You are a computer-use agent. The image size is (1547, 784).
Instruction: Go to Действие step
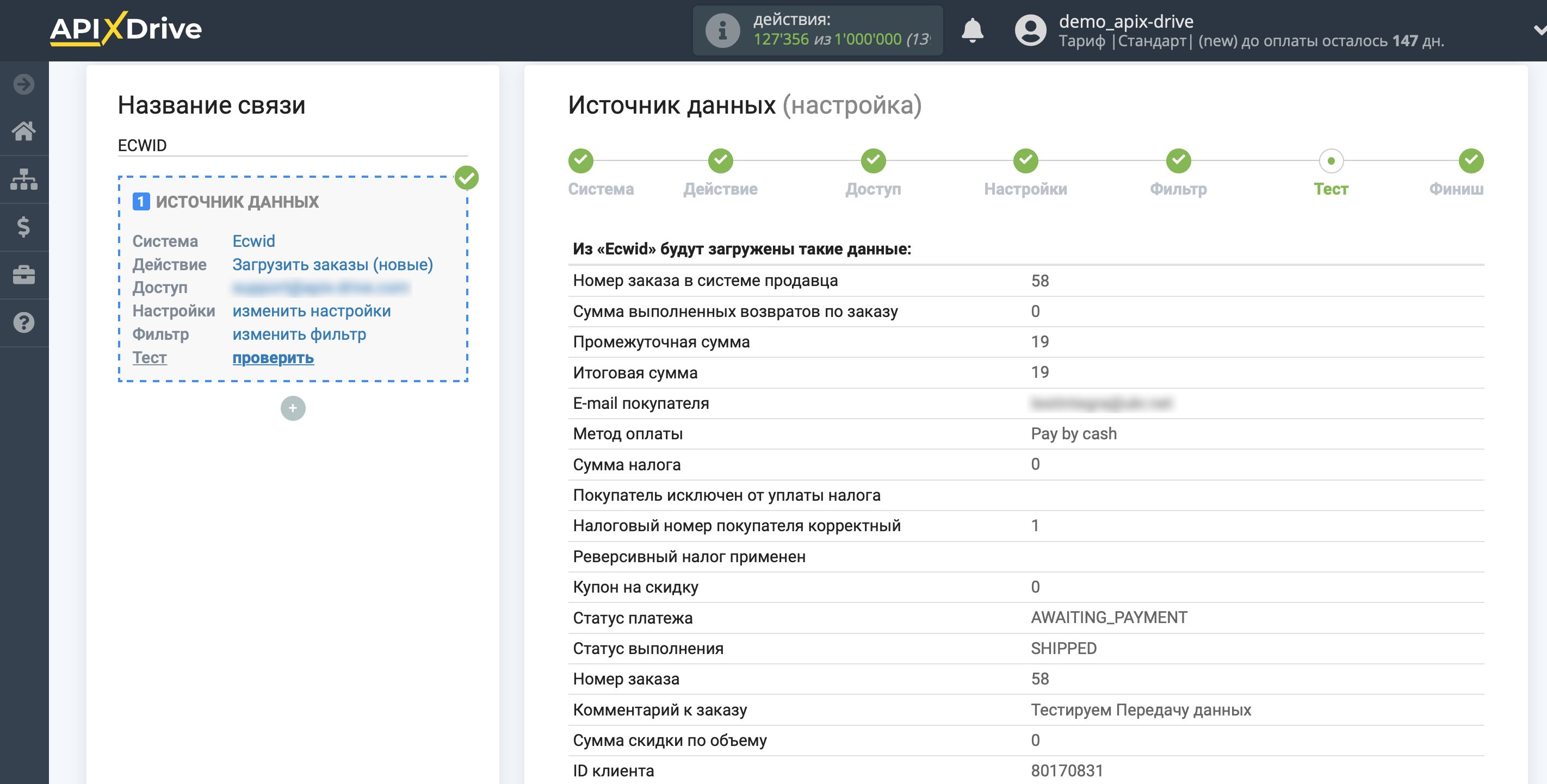point(721,160)
